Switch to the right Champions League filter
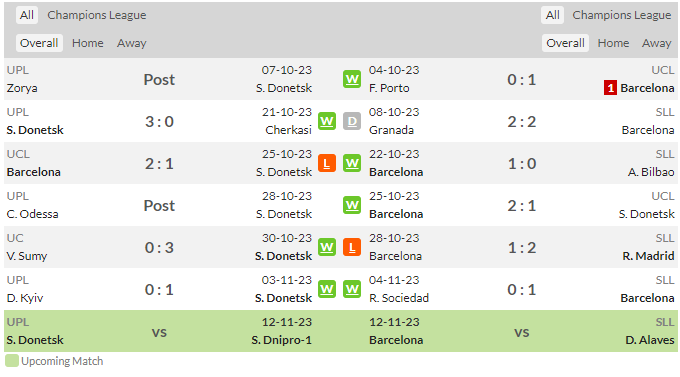This screenshot has width=680, height=377. pos(621,15)
